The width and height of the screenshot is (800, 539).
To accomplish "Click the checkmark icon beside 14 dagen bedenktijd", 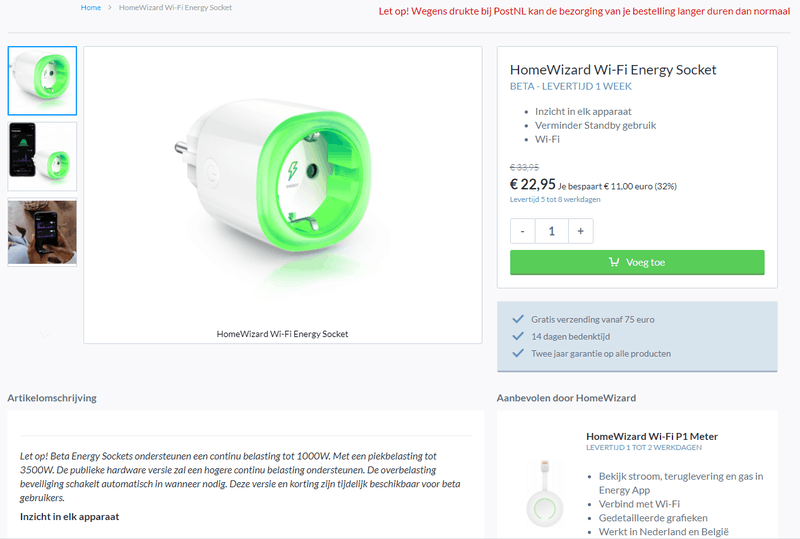I will coord(517,336).
